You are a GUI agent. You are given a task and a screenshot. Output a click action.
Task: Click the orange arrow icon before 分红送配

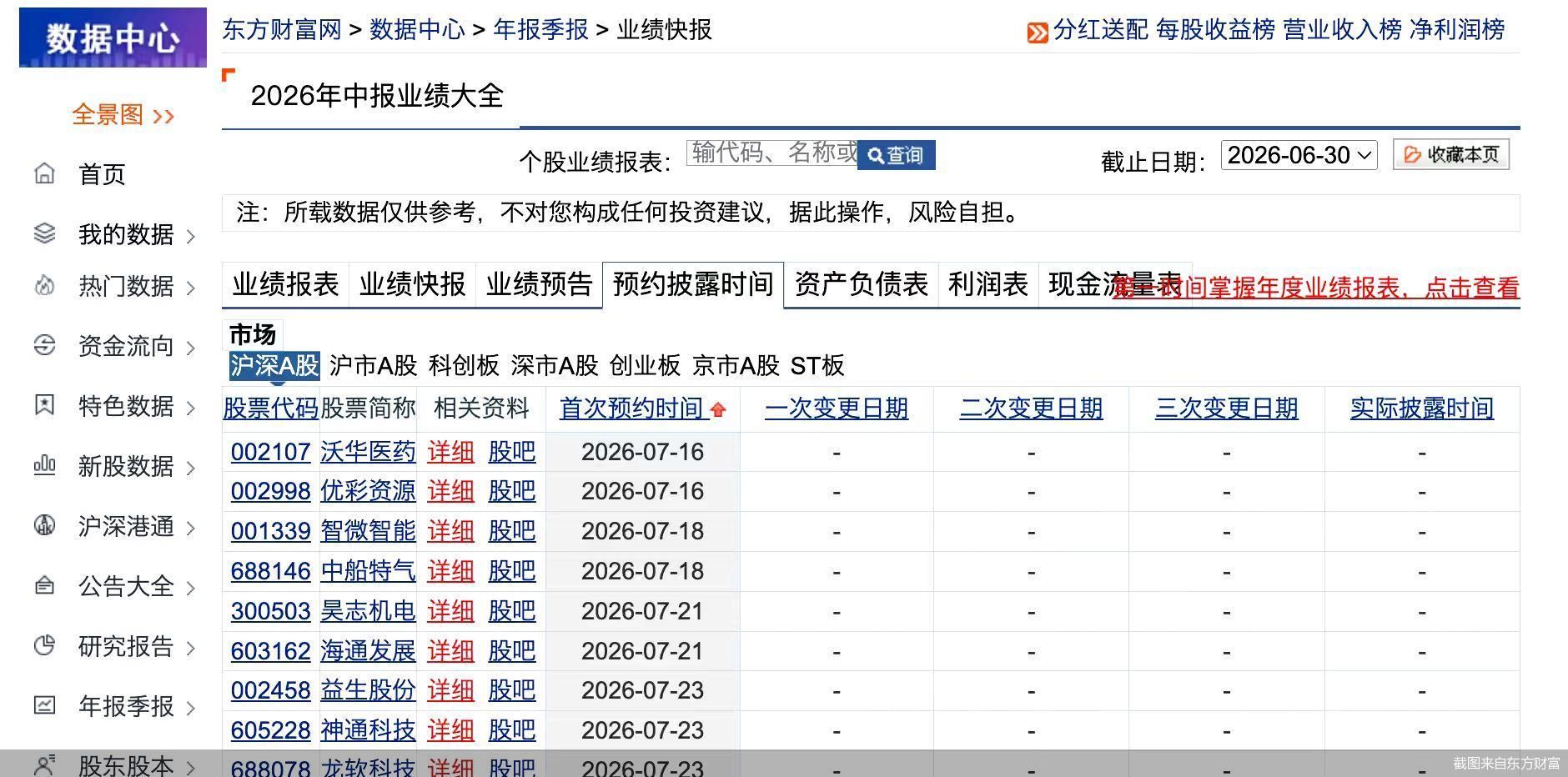(x=1037, y=33)
